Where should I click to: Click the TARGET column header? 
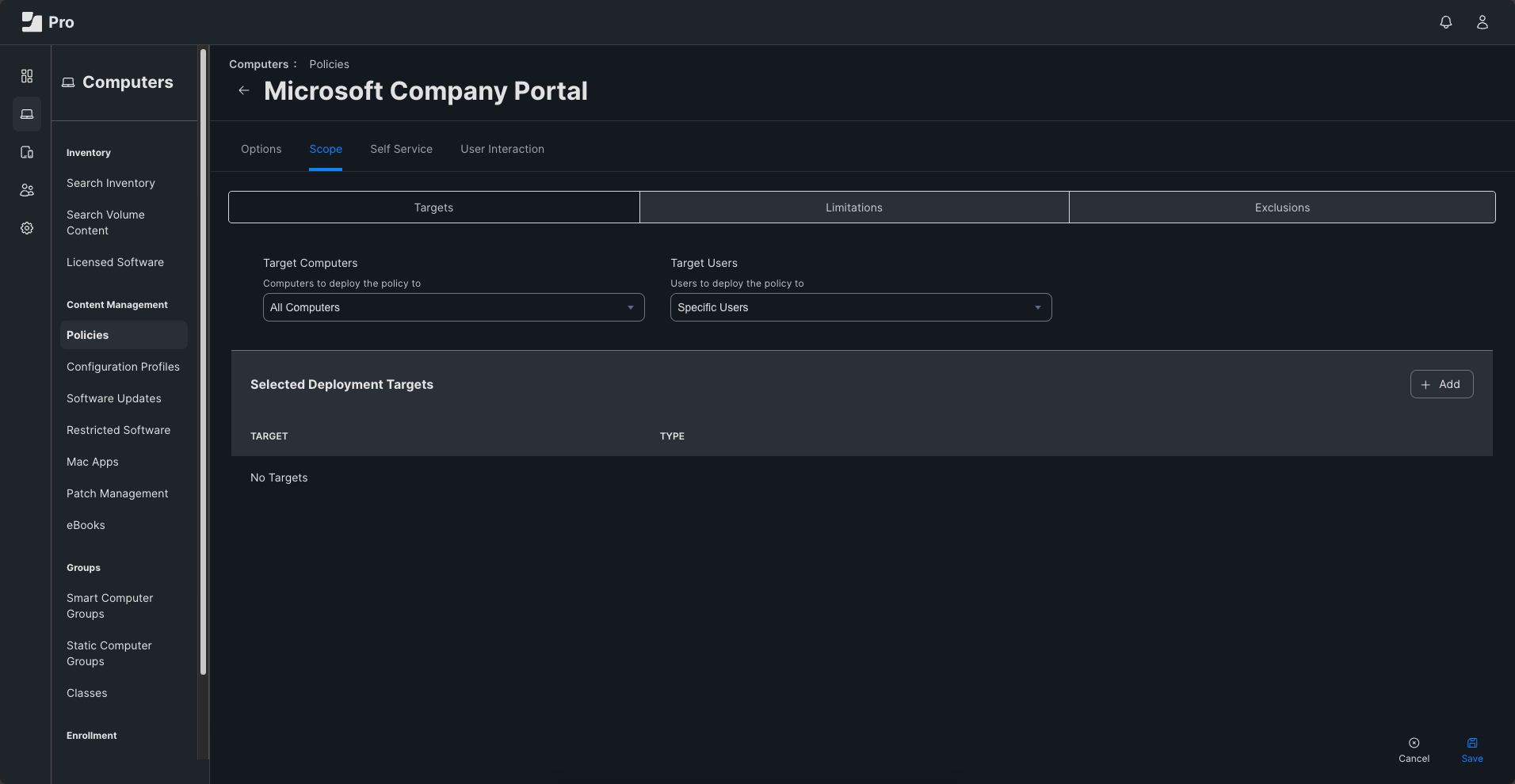(269, 436)
